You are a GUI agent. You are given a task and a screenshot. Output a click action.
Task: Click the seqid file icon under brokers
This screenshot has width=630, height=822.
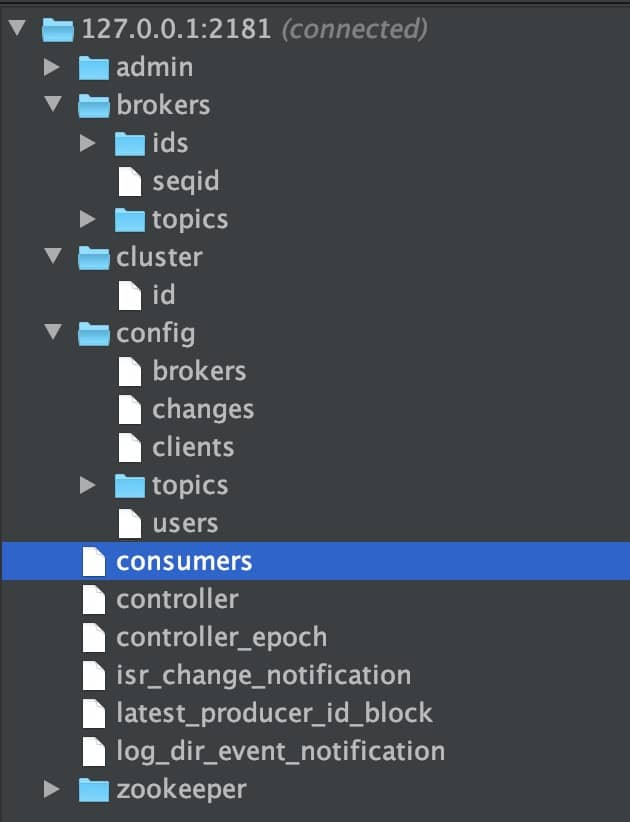tap(129, 181)
